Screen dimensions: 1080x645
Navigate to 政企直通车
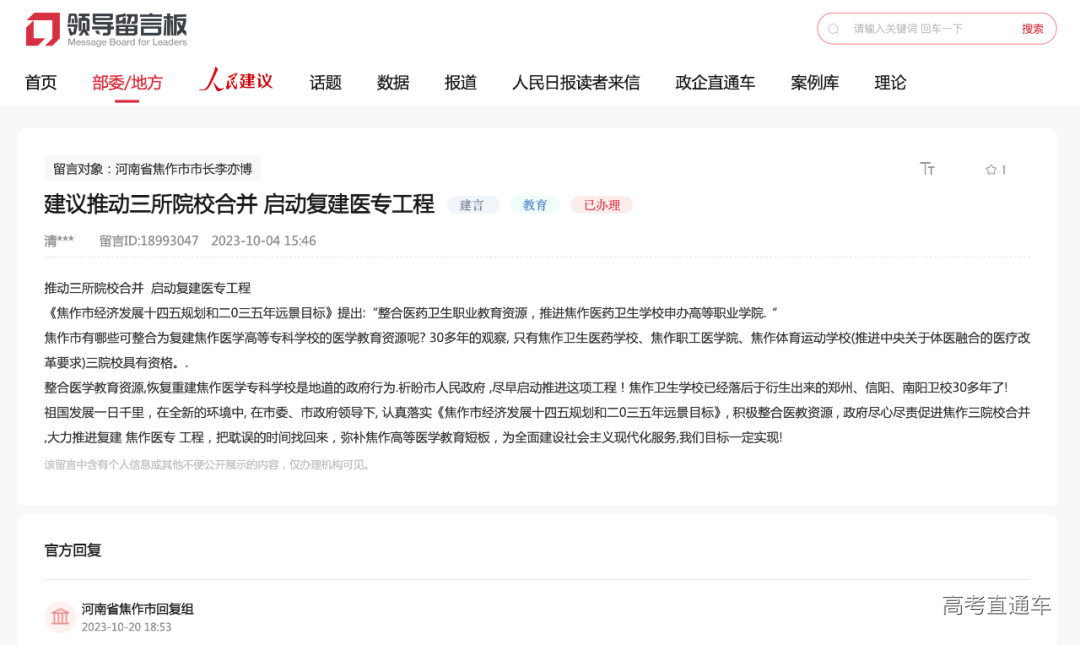[715, 83]
